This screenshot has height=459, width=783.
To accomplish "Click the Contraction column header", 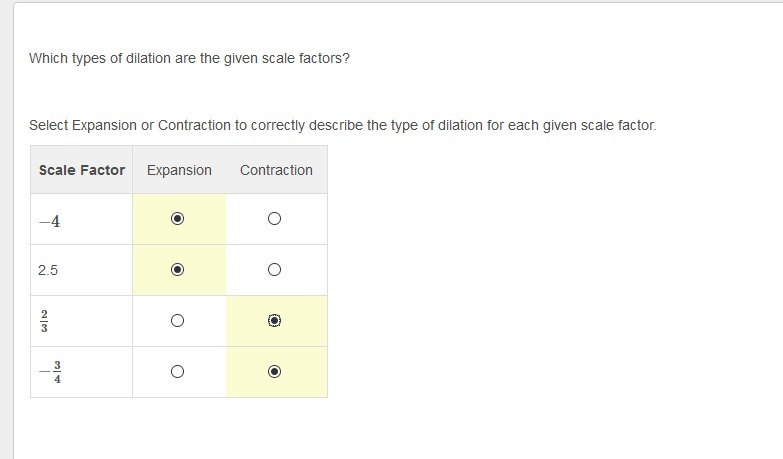I will pos(276,170).
